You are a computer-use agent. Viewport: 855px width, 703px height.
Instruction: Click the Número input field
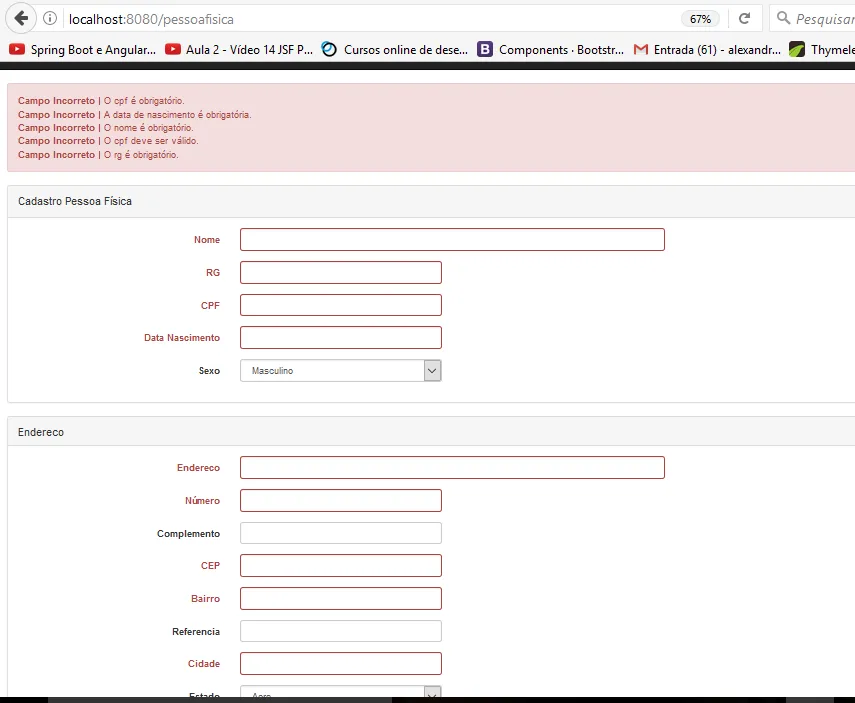coord(341,500)
